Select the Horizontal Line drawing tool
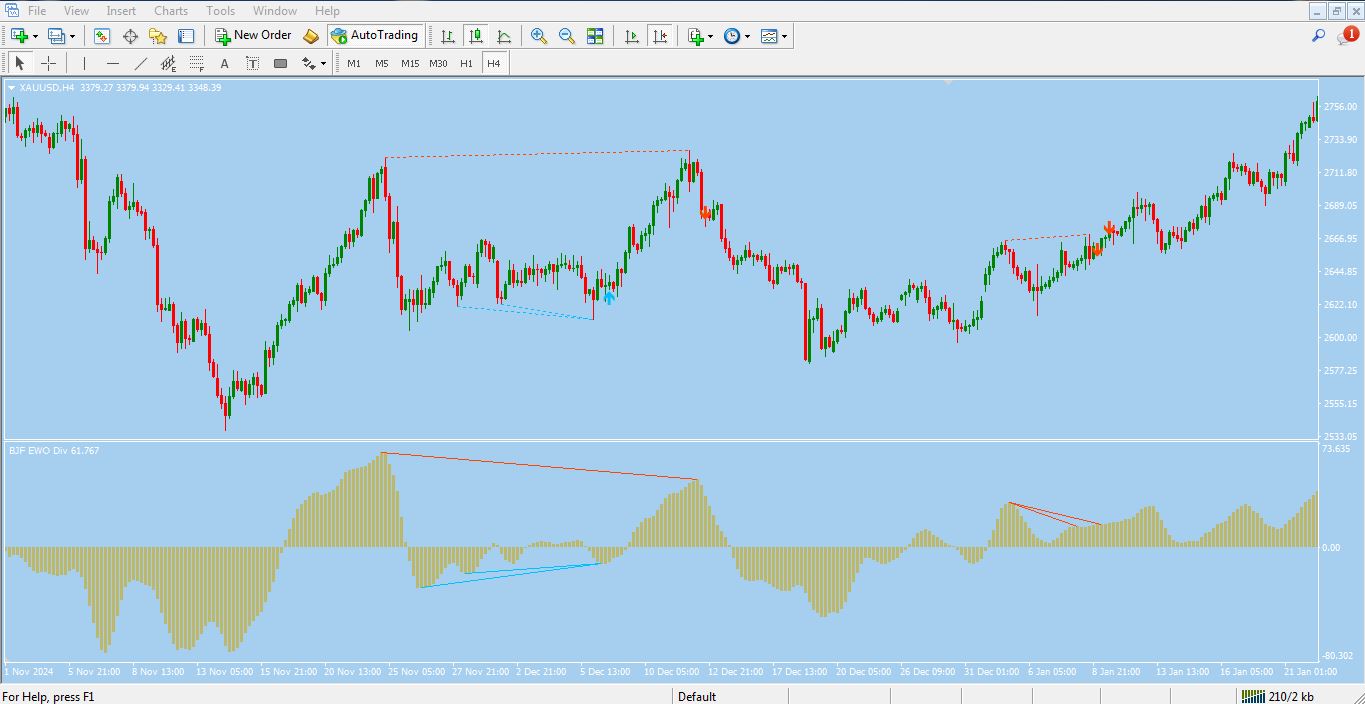This screenshot has width=1365, height=704. coord(113,63)
